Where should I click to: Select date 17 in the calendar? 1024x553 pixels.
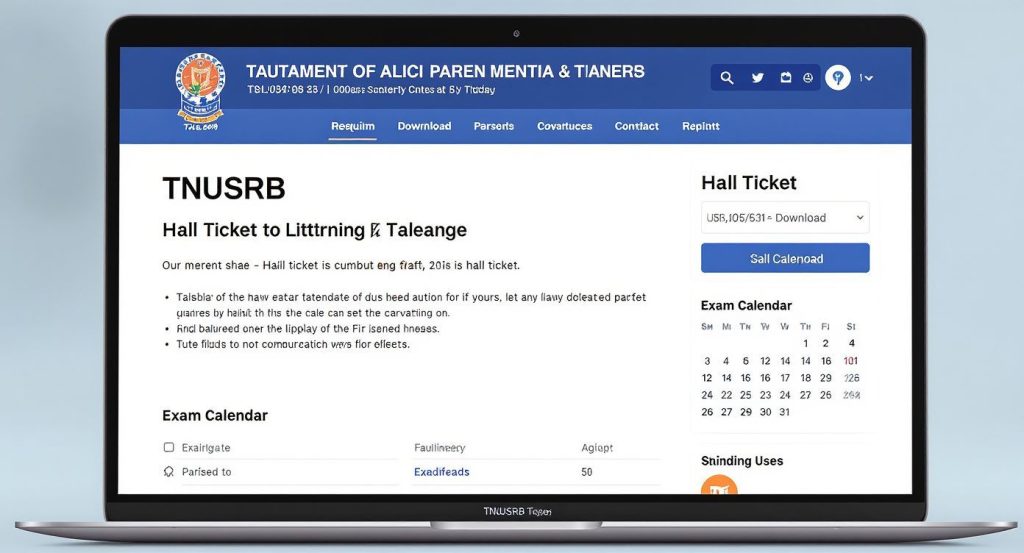(x=785, y=378)
